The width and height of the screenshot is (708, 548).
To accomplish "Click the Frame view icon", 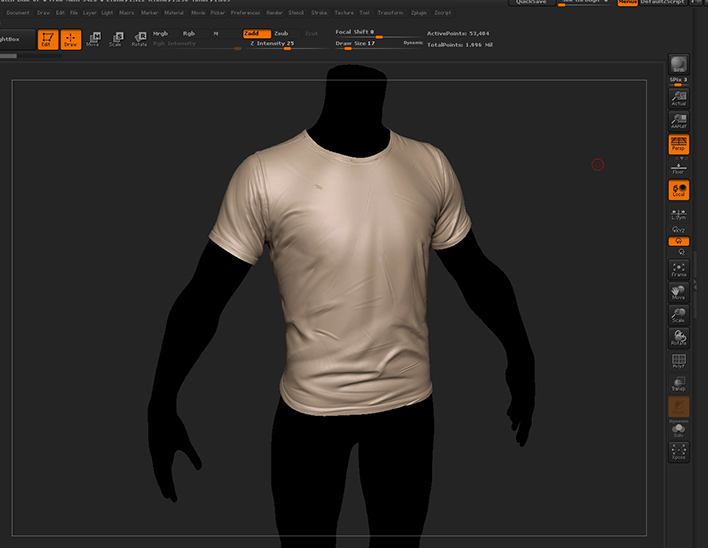I will click(x=678, y=269).
